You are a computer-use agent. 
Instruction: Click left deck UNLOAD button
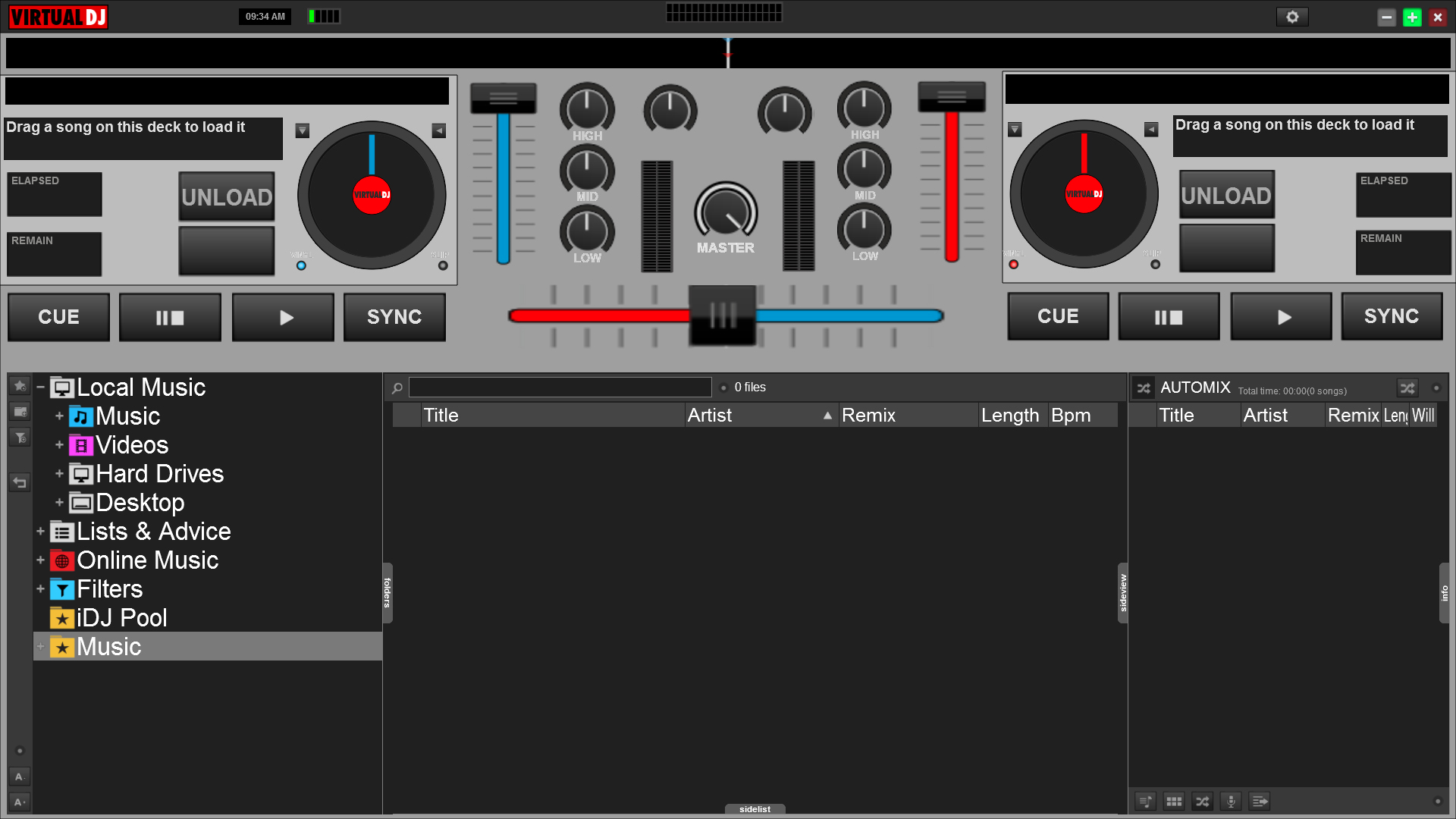(x=227, y=197)
